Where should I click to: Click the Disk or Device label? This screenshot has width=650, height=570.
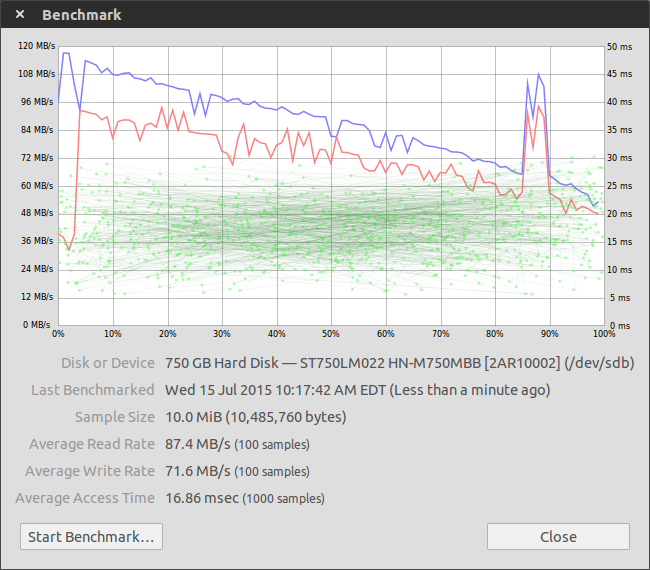108,363
